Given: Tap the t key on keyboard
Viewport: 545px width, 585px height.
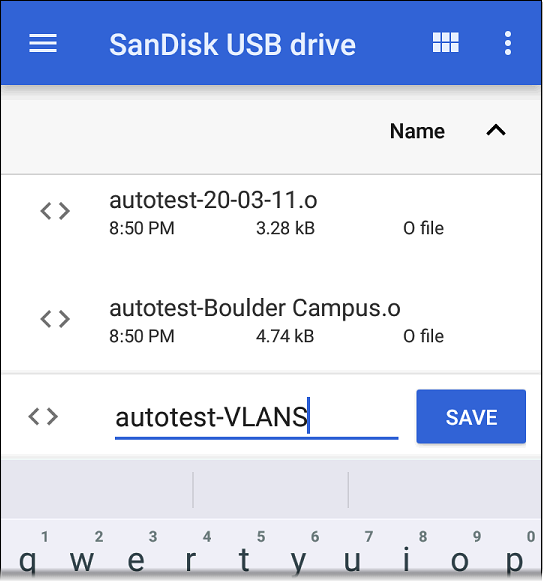Looking at the screenshot, I should (x=244, y=556).
